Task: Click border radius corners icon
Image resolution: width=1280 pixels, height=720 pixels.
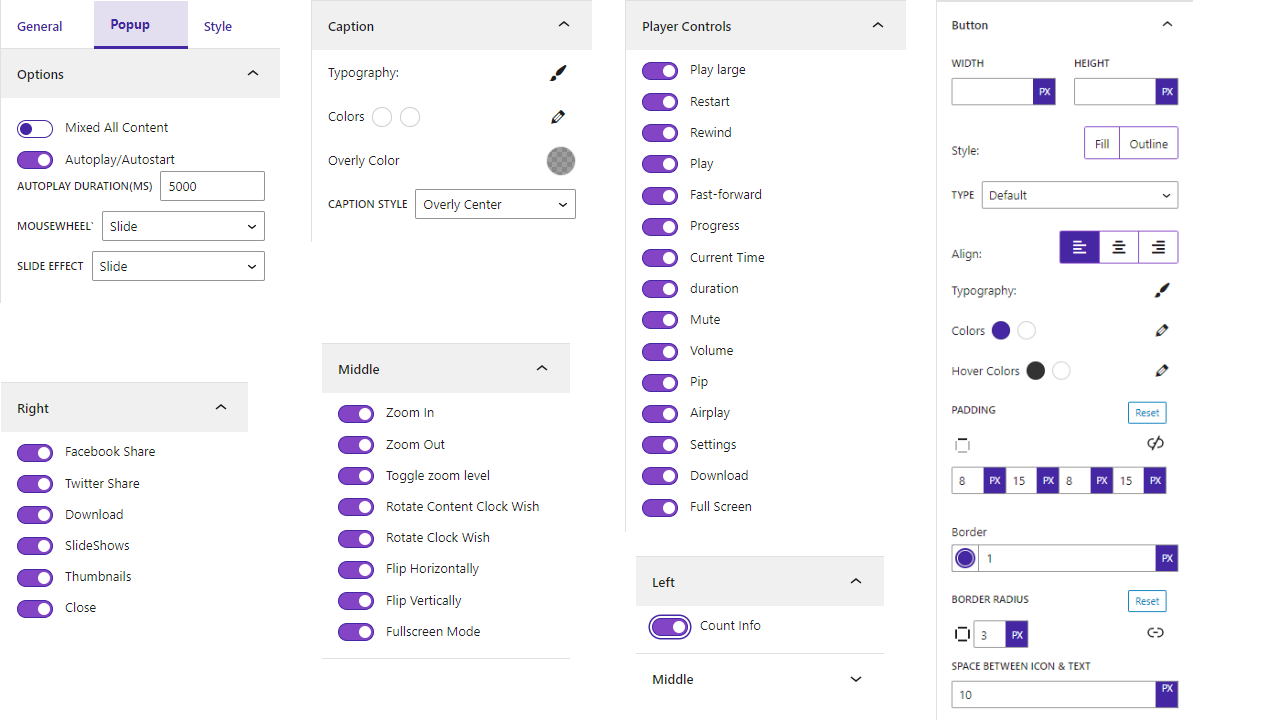Action: tap(962, 634)
